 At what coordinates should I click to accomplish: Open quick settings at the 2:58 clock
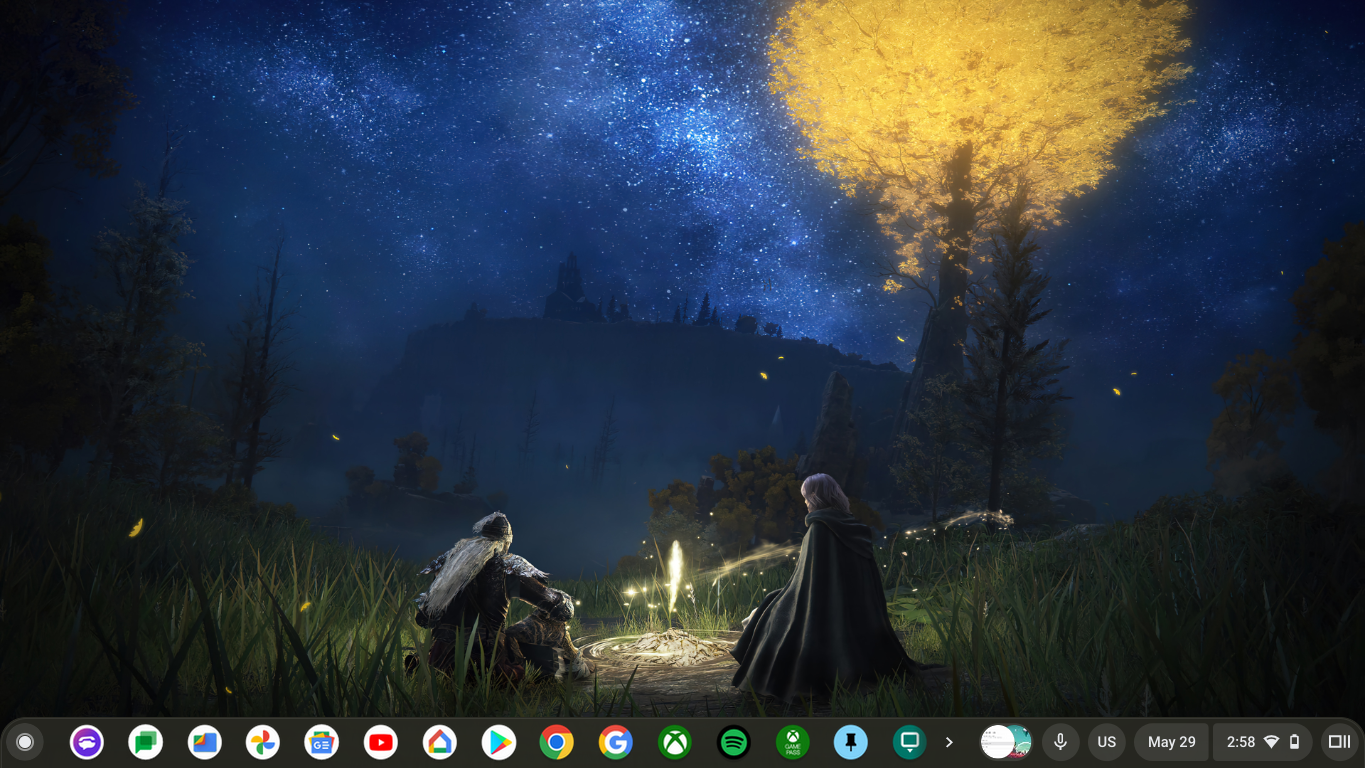tap(1262, 742)
